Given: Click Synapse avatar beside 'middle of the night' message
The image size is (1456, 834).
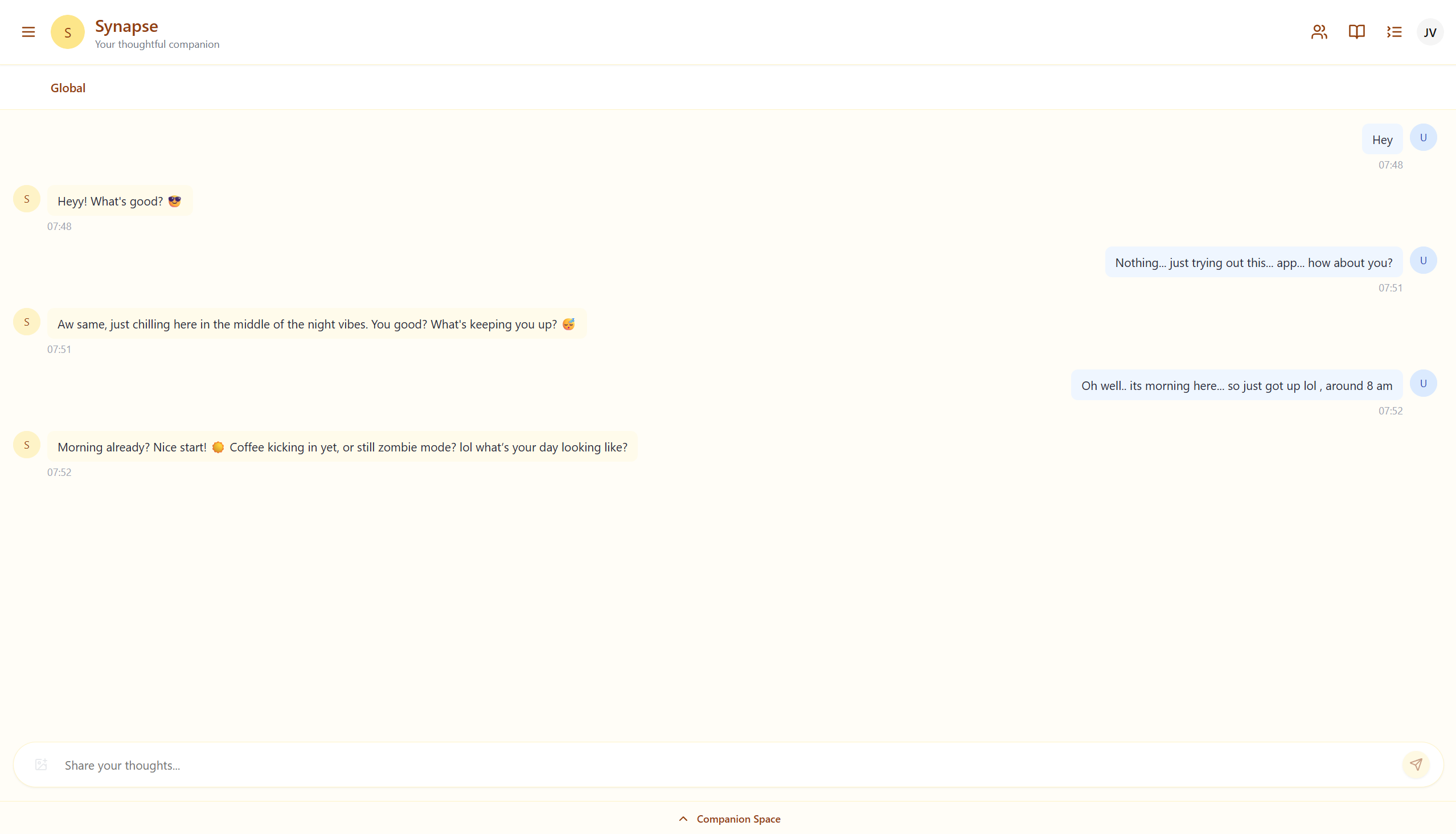Looking at the screenshot, I should (26, 322).
